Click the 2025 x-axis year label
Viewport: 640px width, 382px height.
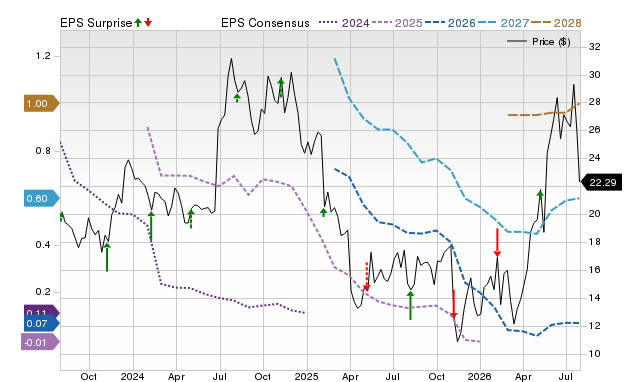point(307,376)
